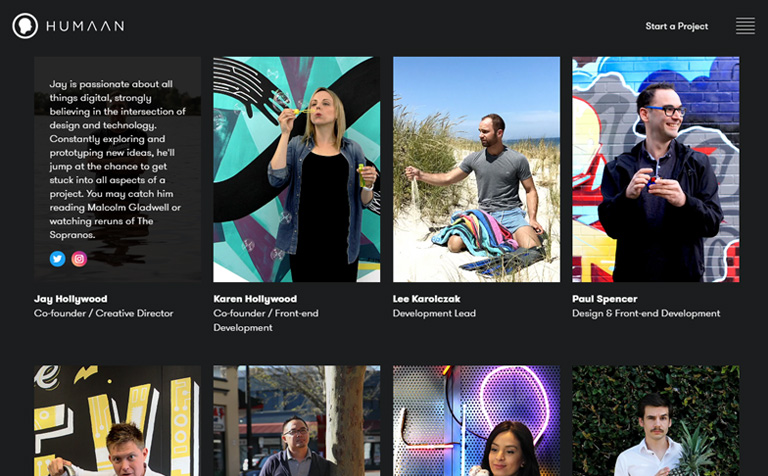Click Jay Hollywood's bio card
768x476 pixels.
117,150
